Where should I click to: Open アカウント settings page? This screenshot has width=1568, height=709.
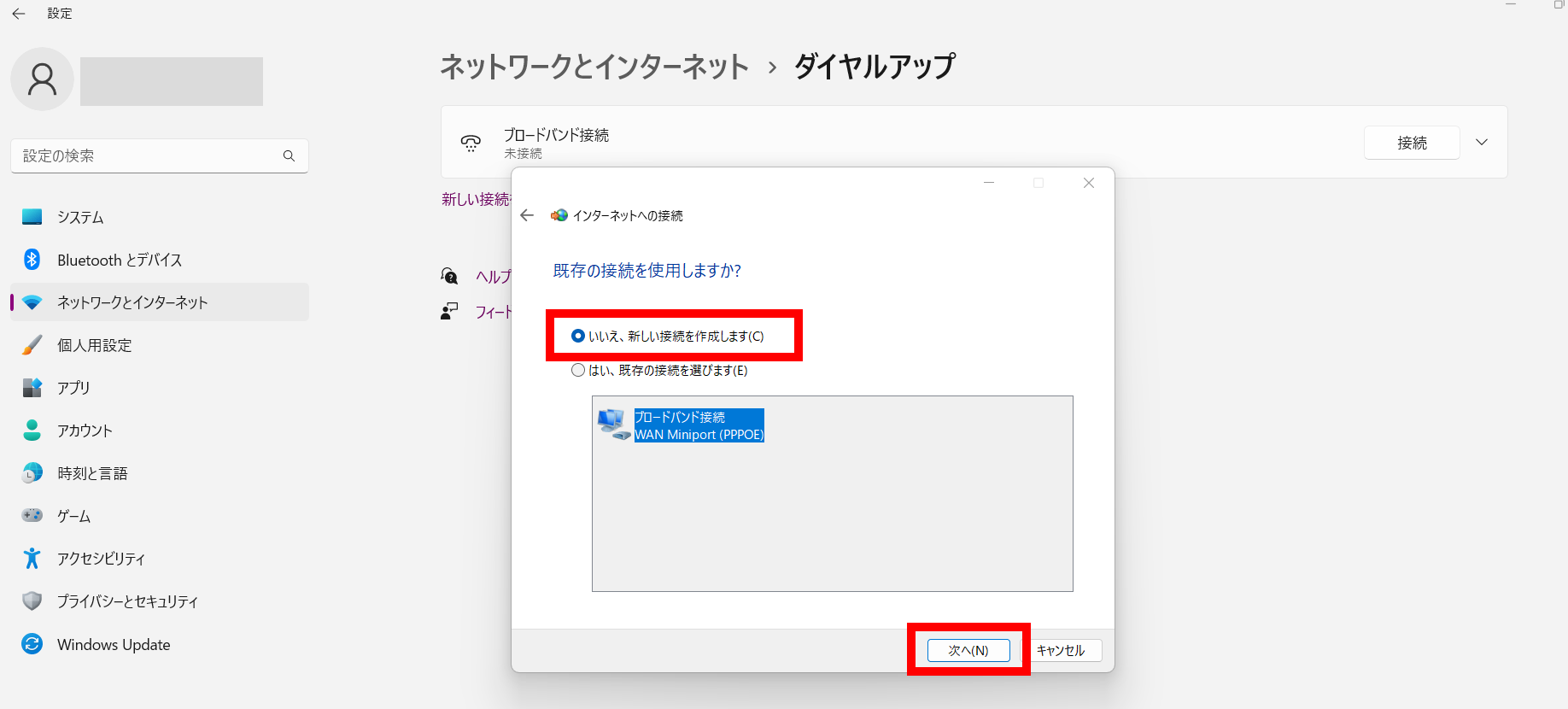click(x=85, y=431)
